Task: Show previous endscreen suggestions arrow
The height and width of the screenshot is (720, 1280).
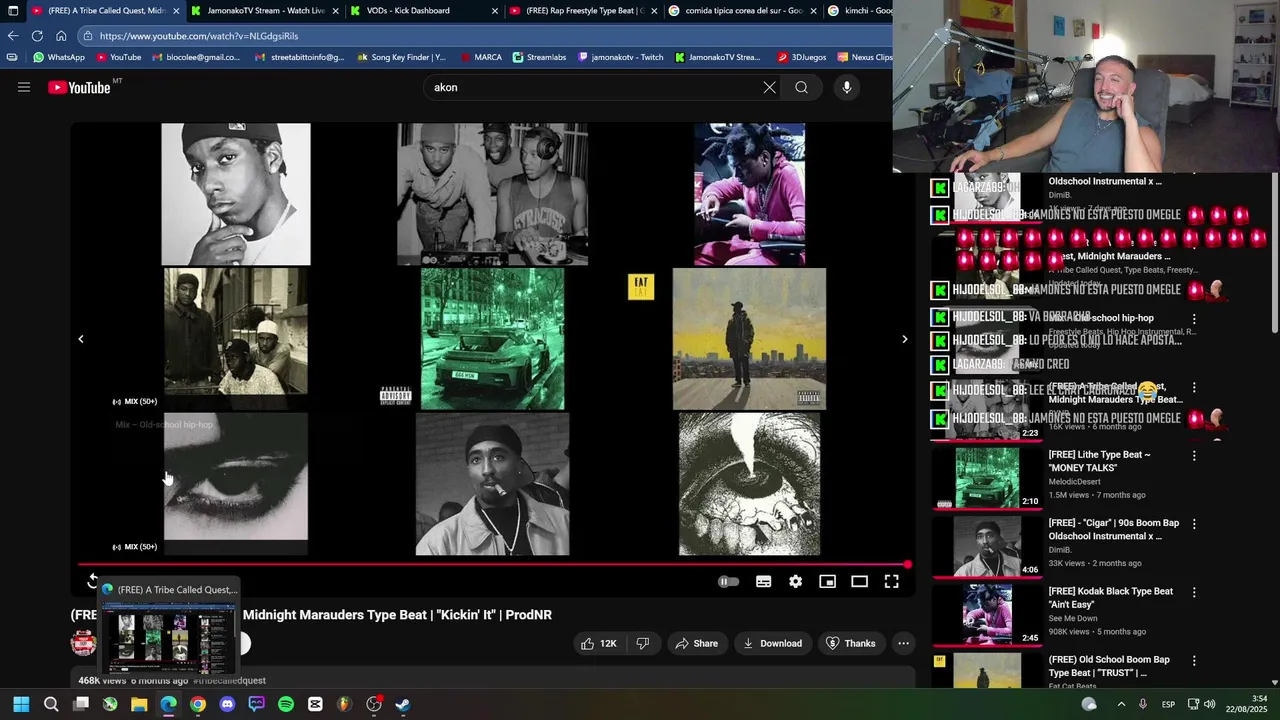Action: point(81,339)
